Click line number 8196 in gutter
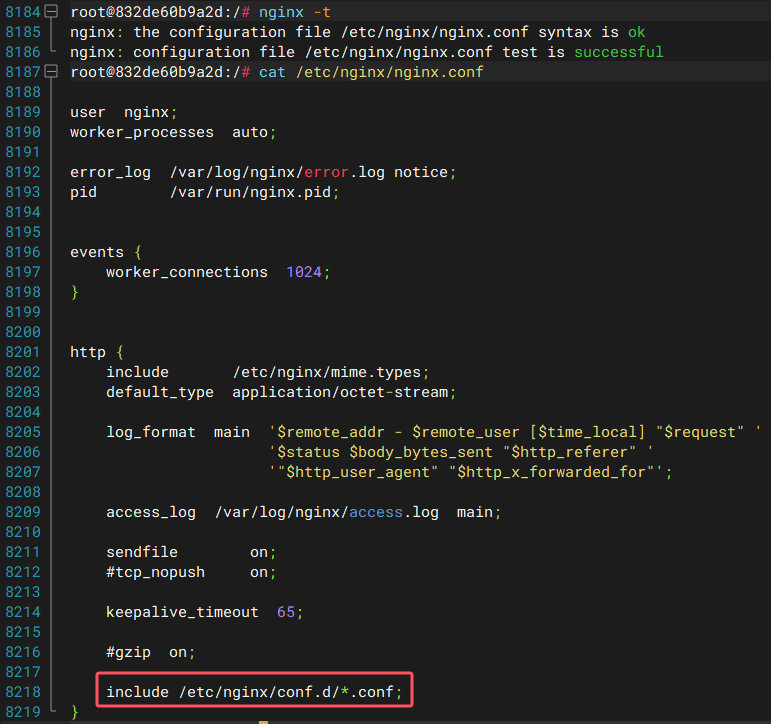This screenshot has height=724, width=771. pyautogui.click(x=23, y=252)
